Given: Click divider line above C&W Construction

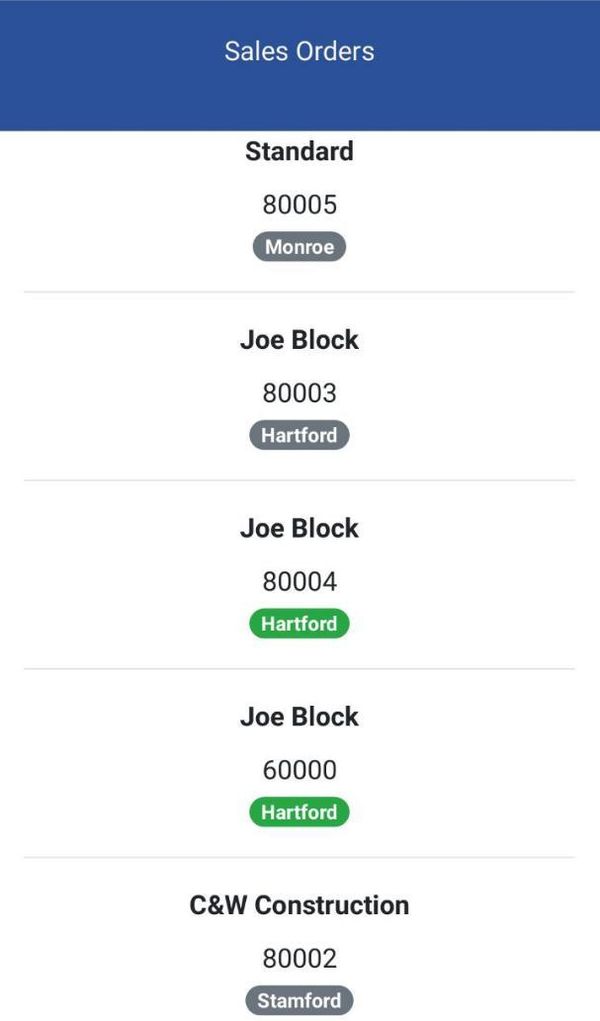Looking at the screenshot, I should pyautogui.click(x=299, y=857).
